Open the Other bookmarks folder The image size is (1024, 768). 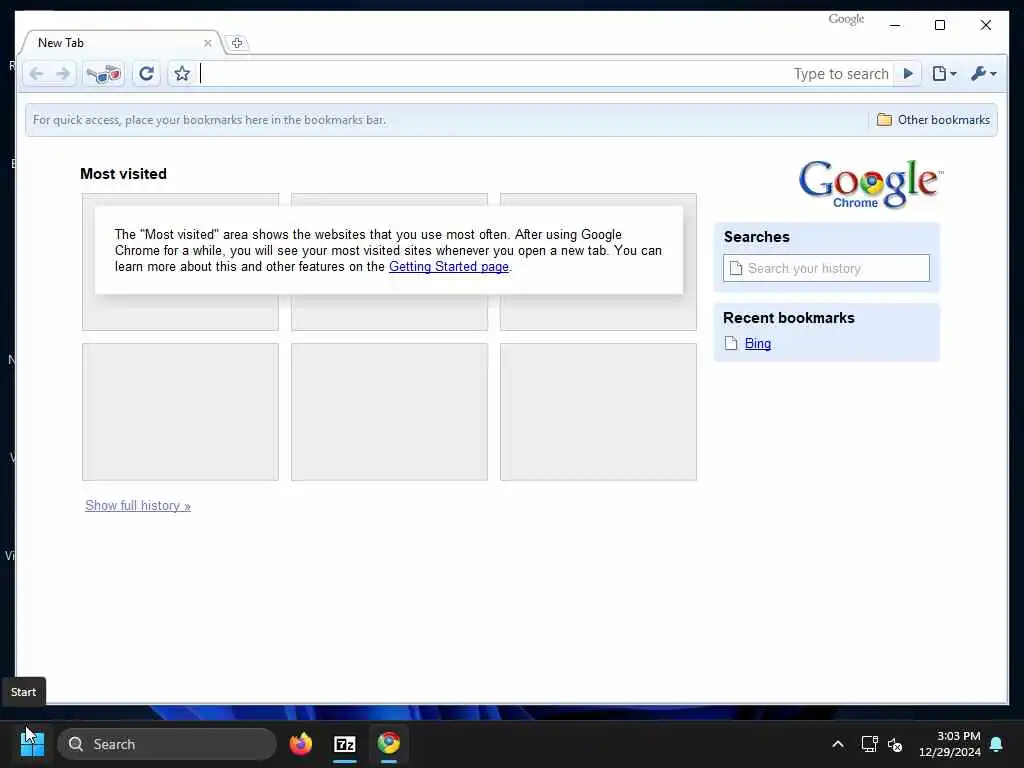click(x=933, y=120)
